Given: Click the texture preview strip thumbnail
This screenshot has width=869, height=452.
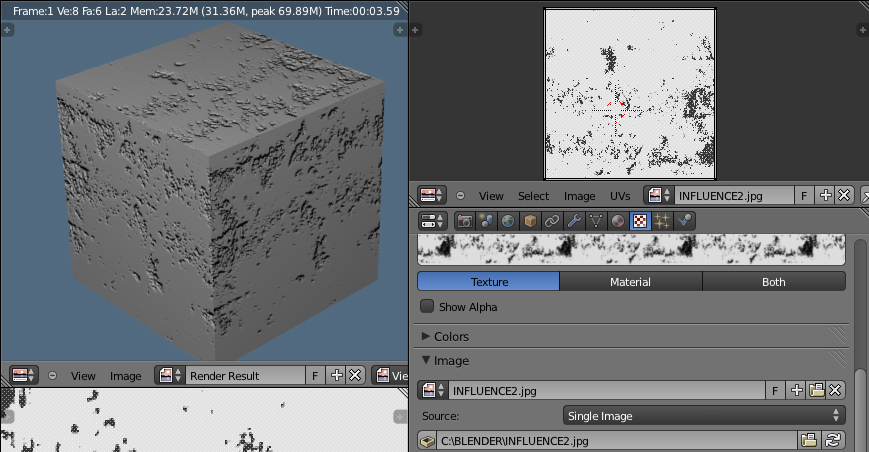Looking at the screenshot, I should [x=631, y=249].
